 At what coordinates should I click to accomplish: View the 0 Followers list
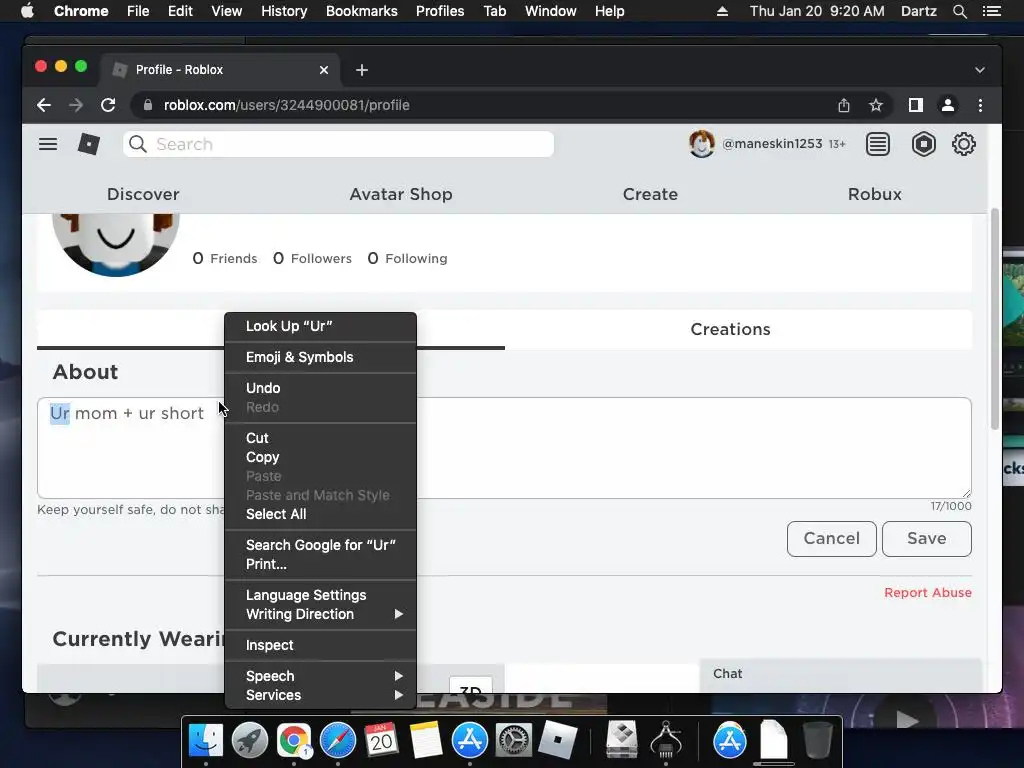[312, 259]
